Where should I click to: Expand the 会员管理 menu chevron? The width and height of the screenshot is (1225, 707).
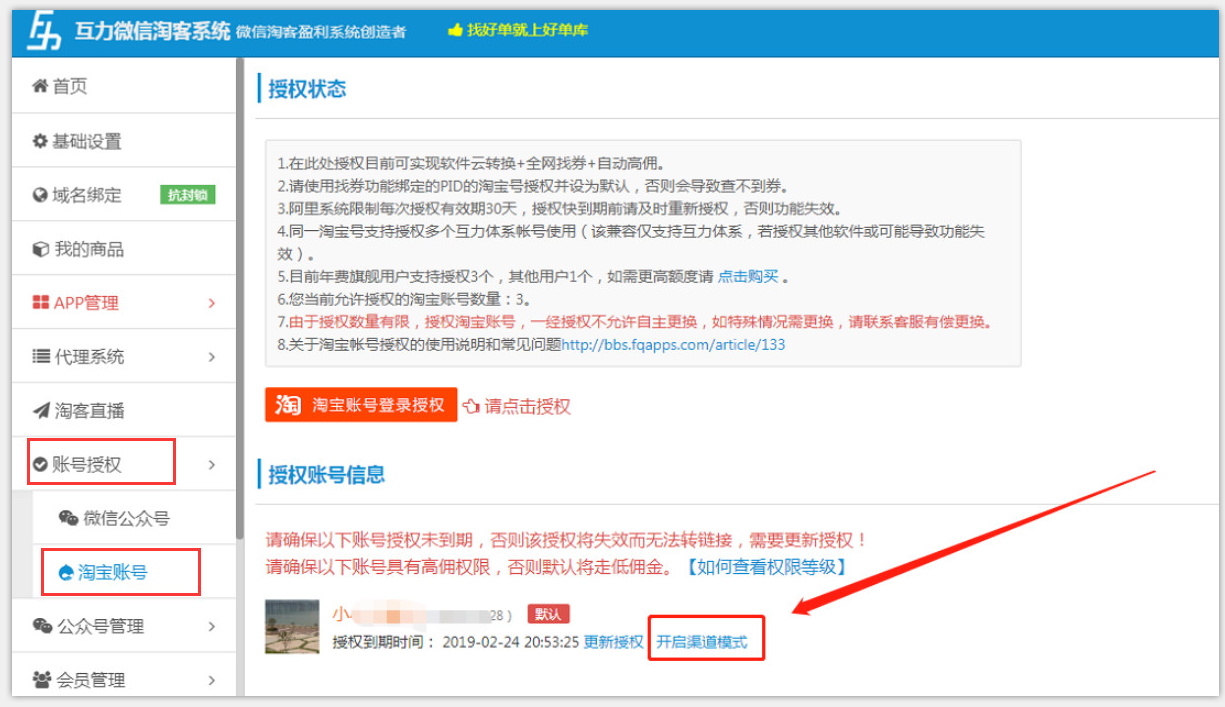(212, 681)
